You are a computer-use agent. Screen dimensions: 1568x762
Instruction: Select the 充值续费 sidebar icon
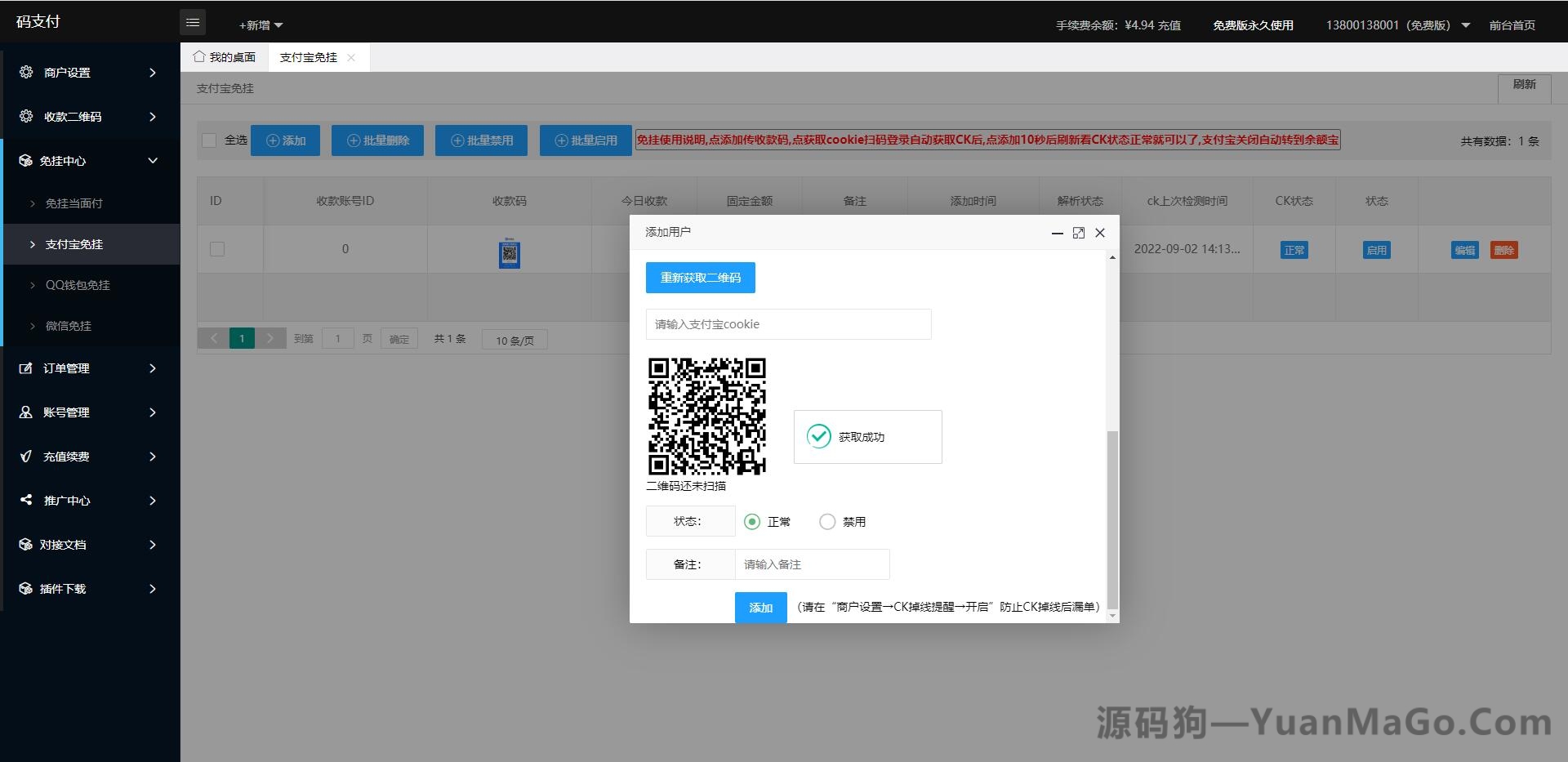point(25,457)
